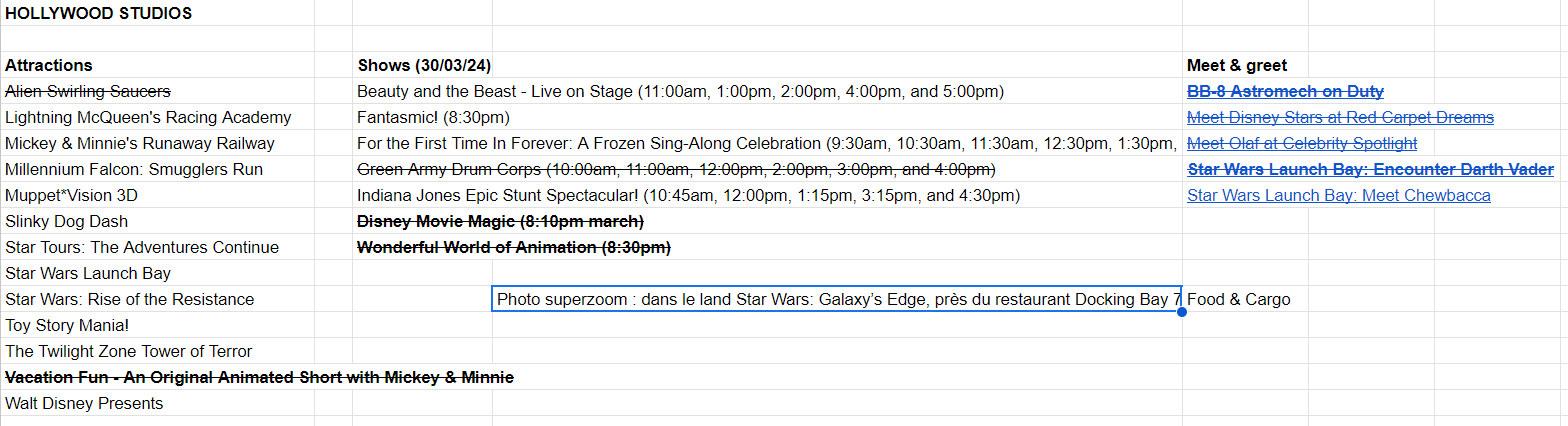Follow the Meet Olaf at Celebrity Spotlight link

(1302, 144)
